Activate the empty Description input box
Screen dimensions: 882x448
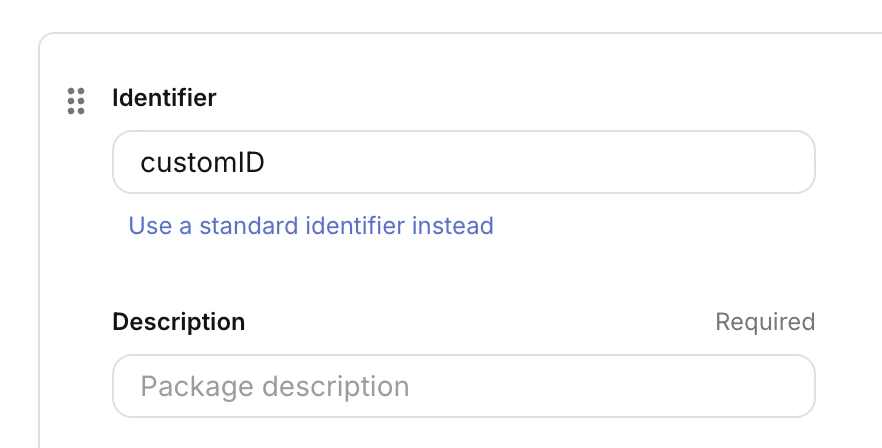click(464, 386)
